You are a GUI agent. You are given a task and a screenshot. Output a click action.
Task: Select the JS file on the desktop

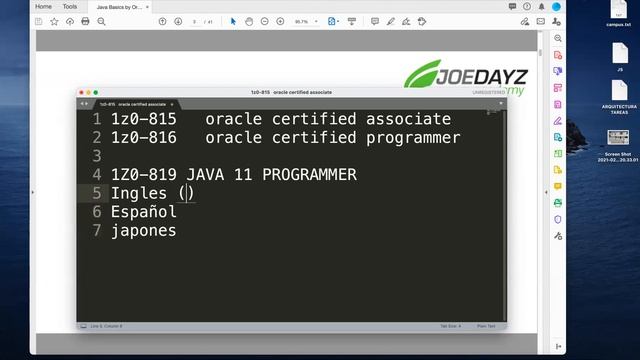point(620,57)
